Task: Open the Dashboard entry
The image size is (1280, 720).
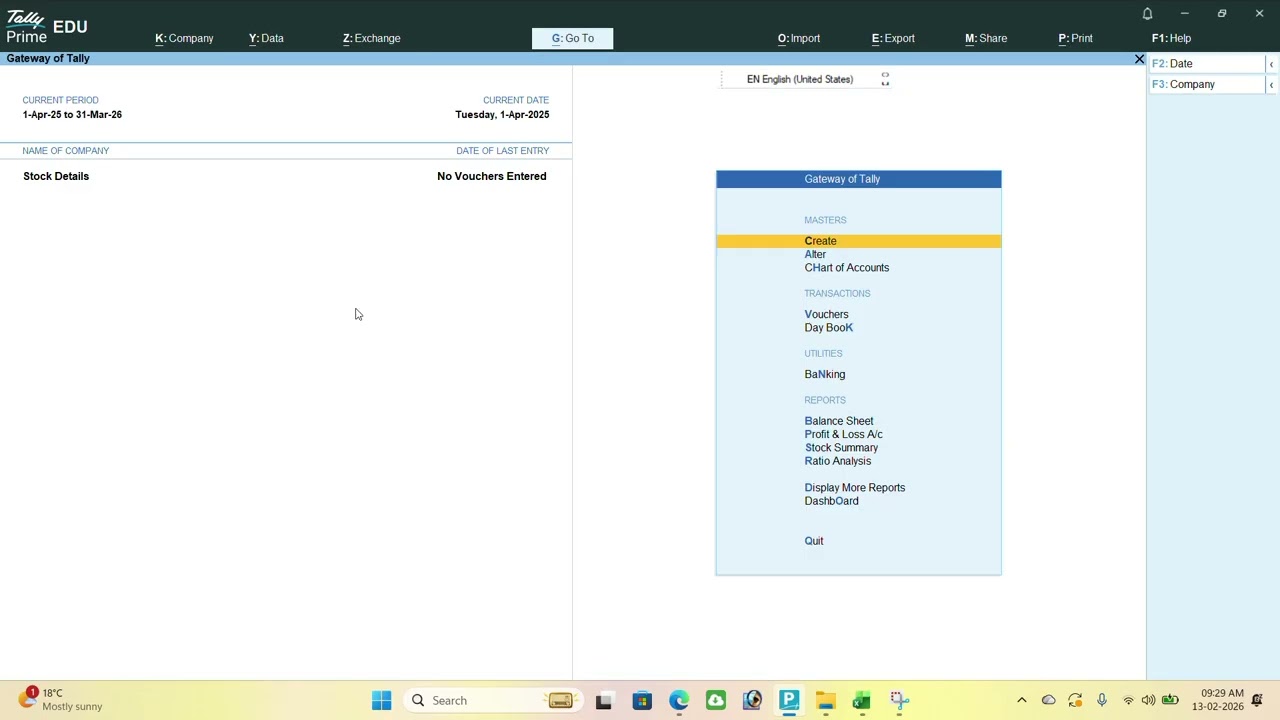Action: 831,501
